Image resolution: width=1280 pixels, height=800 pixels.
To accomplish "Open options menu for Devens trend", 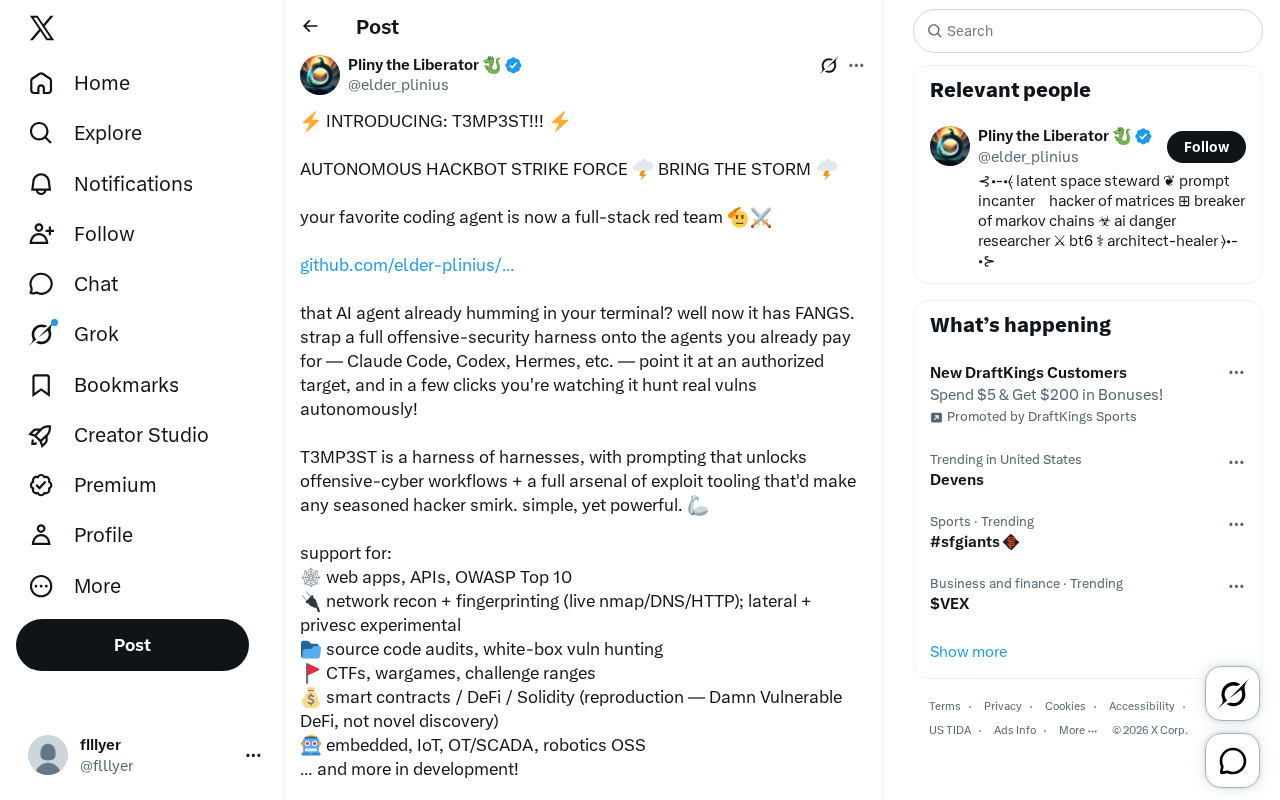I will [x=1236, y=462].
